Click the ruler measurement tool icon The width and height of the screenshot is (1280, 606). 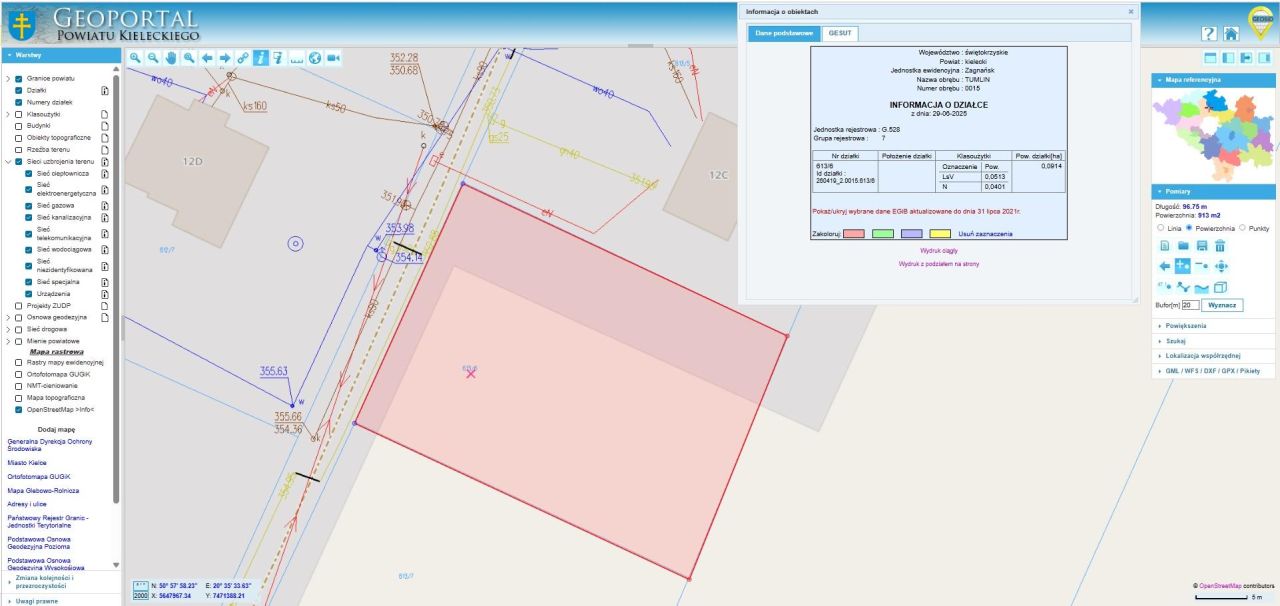tap(296, 58)
